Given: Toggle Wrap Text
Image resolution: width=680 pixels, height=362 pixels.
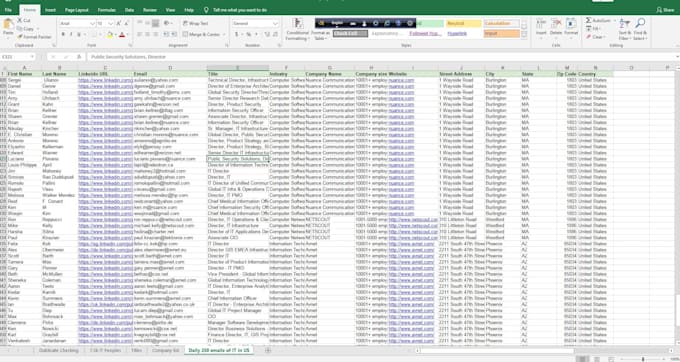Looking at the screenshot, I should click(196, 23).
